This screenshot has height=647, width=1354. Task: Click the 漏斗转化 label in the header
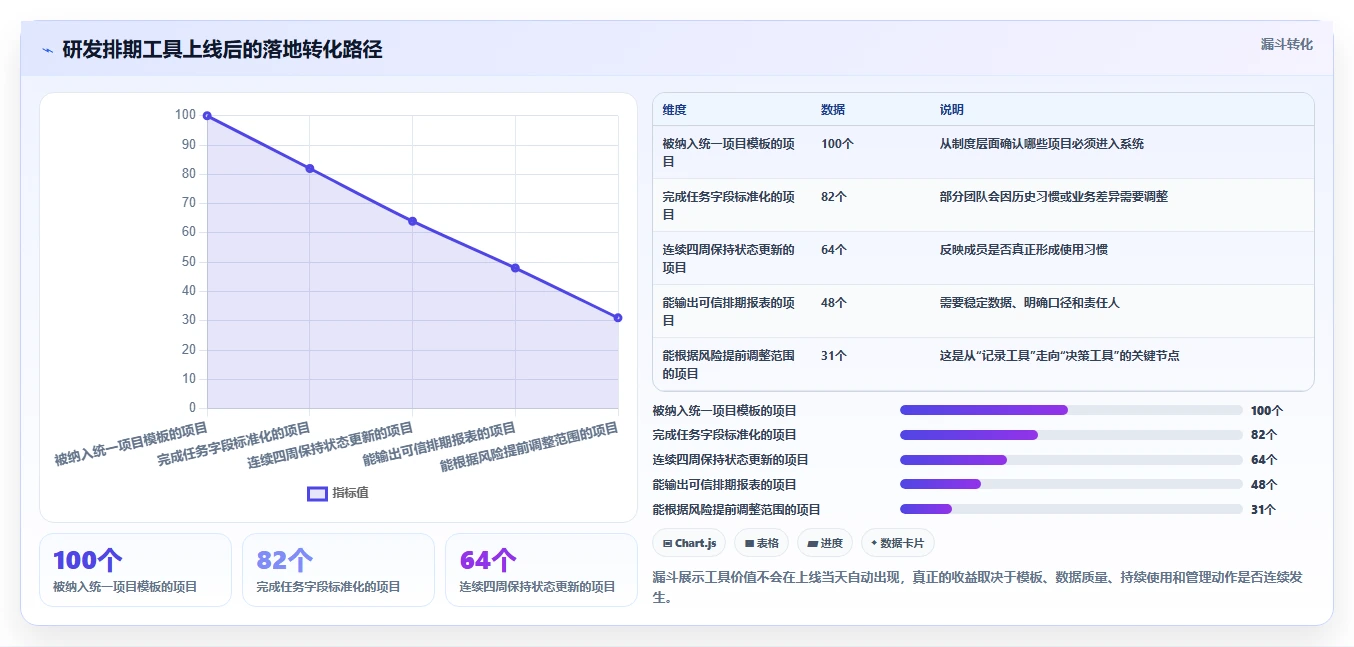click(1286, 44)
